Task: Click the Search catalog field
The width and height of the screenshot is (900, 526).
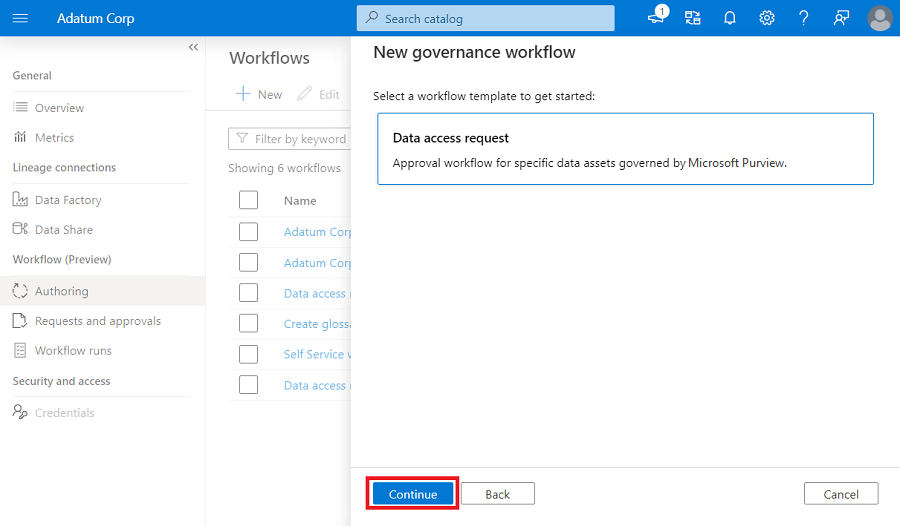Action: pyautogui.click(x=485, y=18)
